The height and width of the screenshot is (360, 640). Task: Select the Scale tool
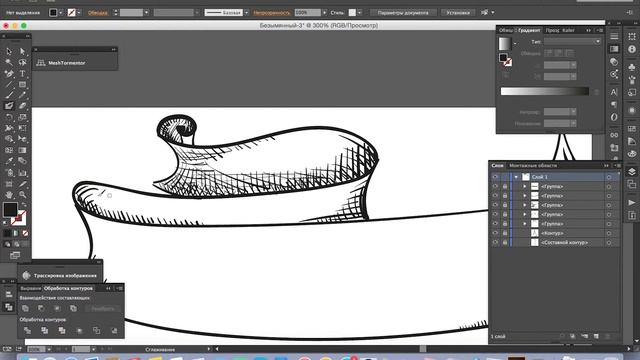tap(22, 117)
